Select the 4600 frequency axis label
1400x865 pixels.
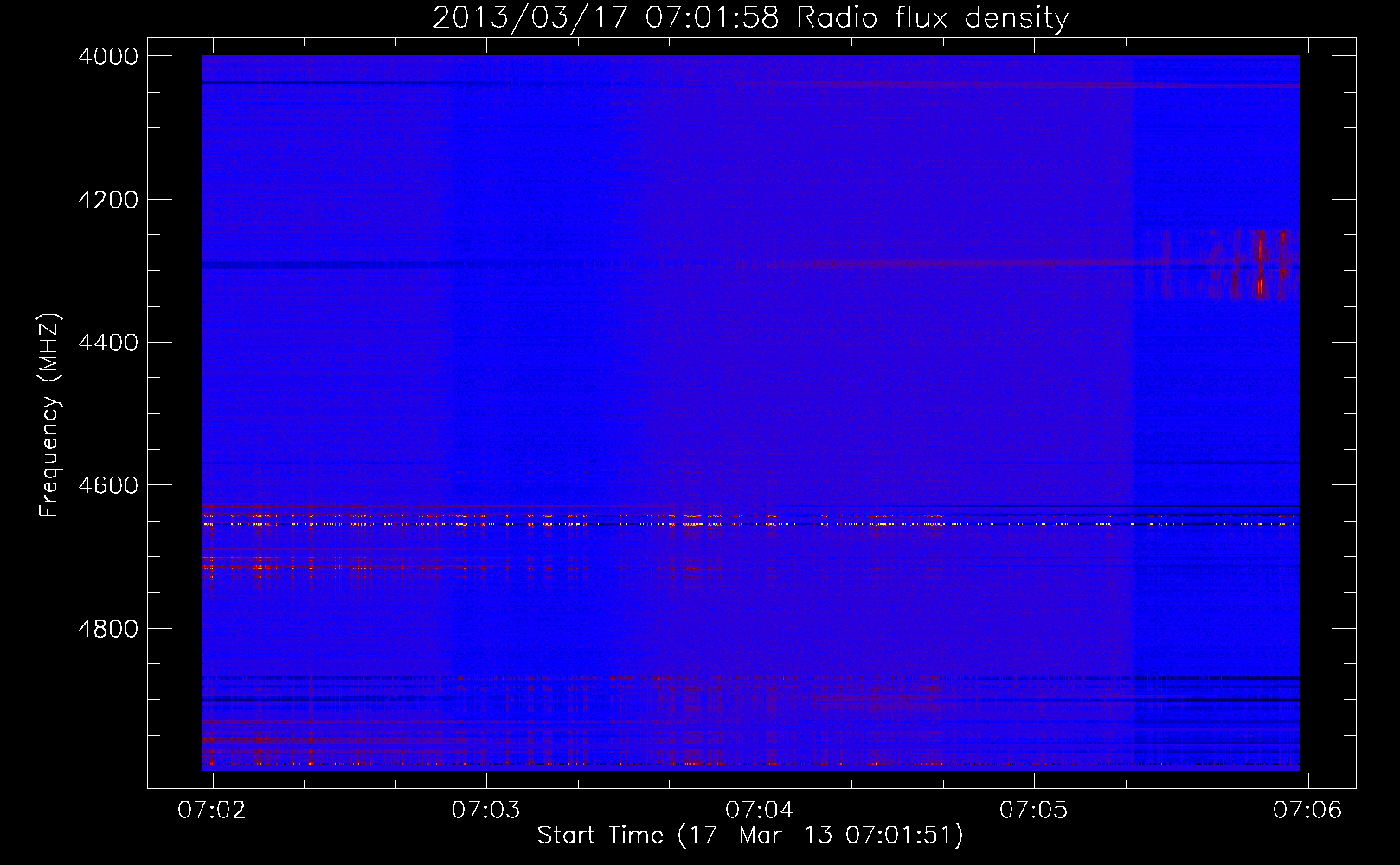tap(108, 485)
